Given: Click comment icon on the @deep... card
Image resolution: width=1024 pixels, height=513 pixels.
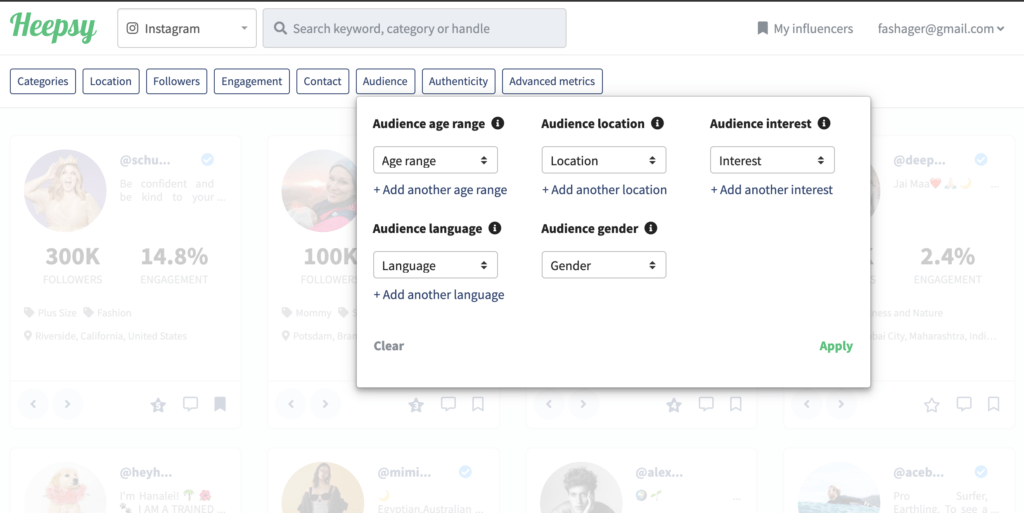Looking at the screenshot, I should tap(964, 405).
